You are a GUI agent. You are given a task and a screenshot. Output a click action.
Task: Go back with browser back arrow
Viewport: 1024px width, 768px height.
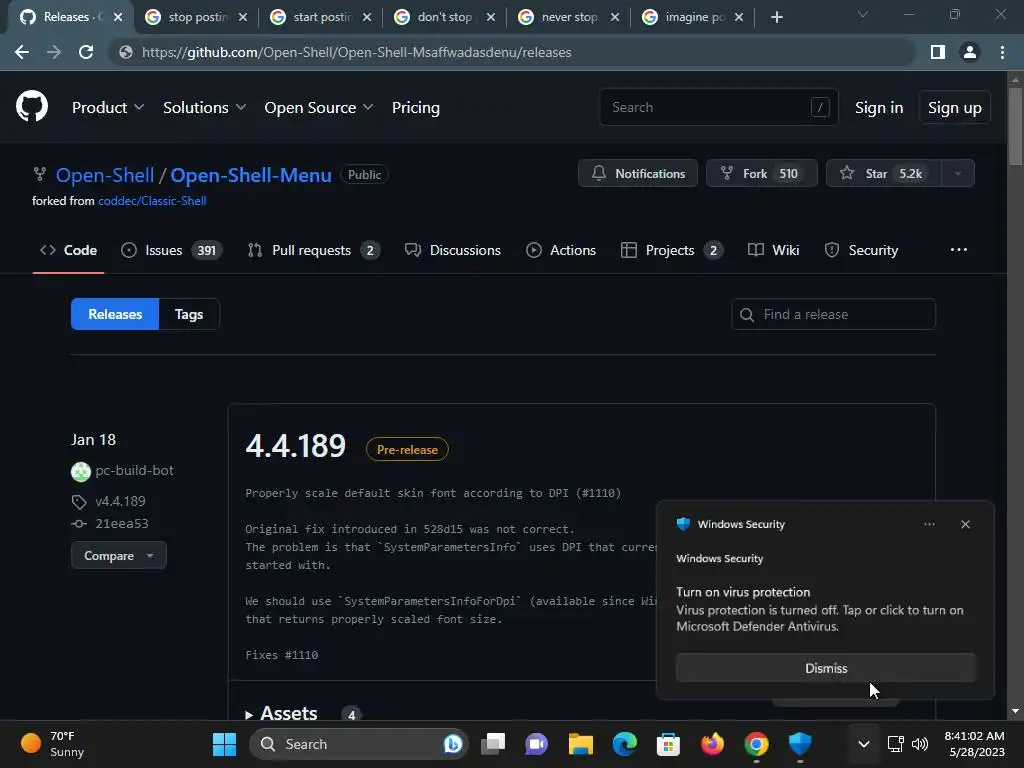(x=22, y=52)
